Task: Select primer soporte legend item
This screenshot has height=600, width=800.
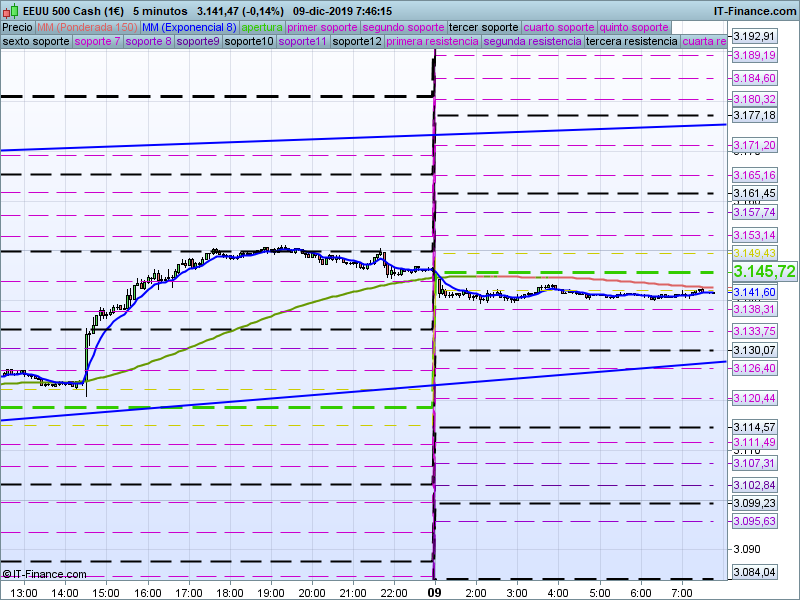Action: tap(322, 27)
